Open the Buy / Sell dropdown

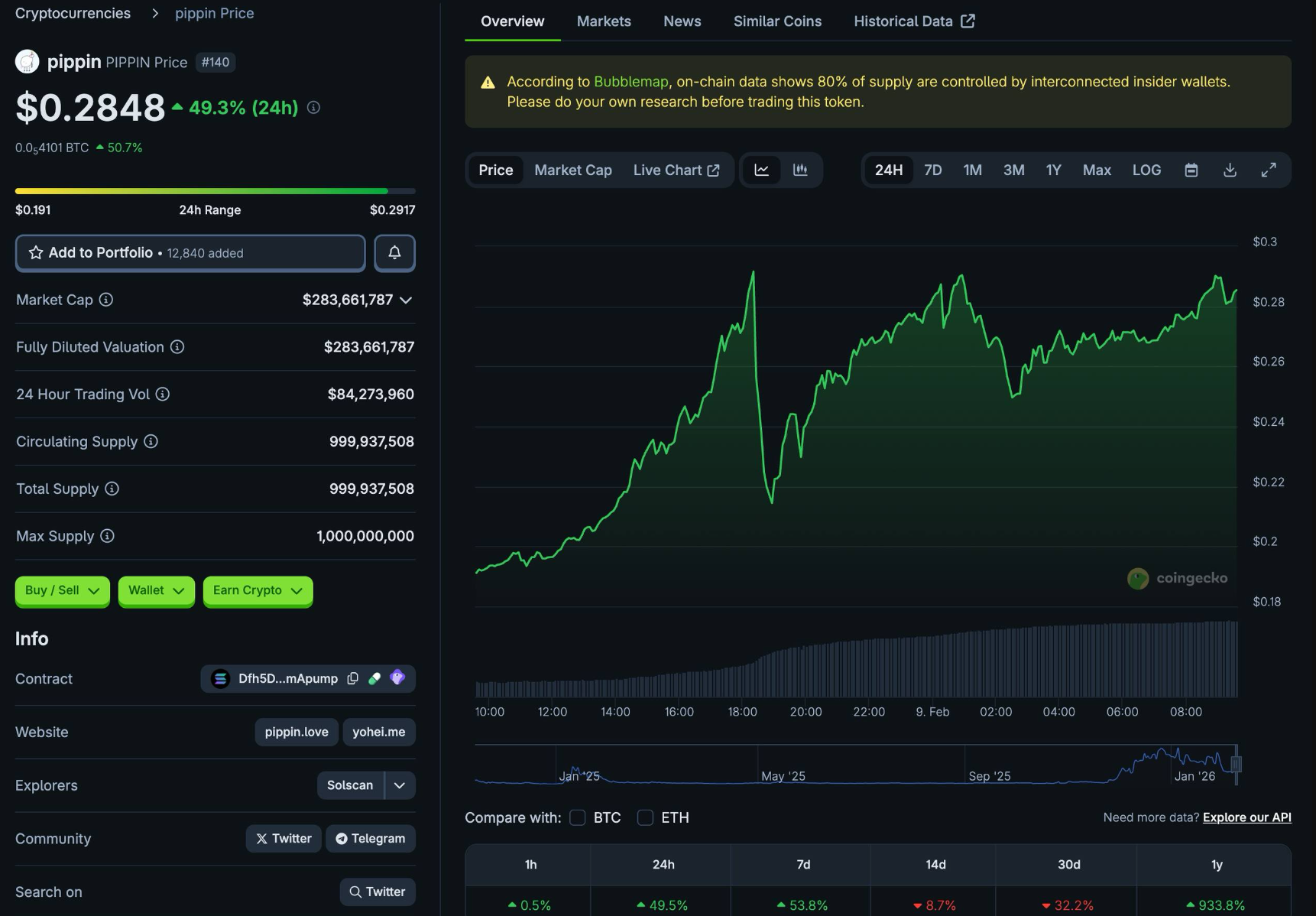(62, 590)
